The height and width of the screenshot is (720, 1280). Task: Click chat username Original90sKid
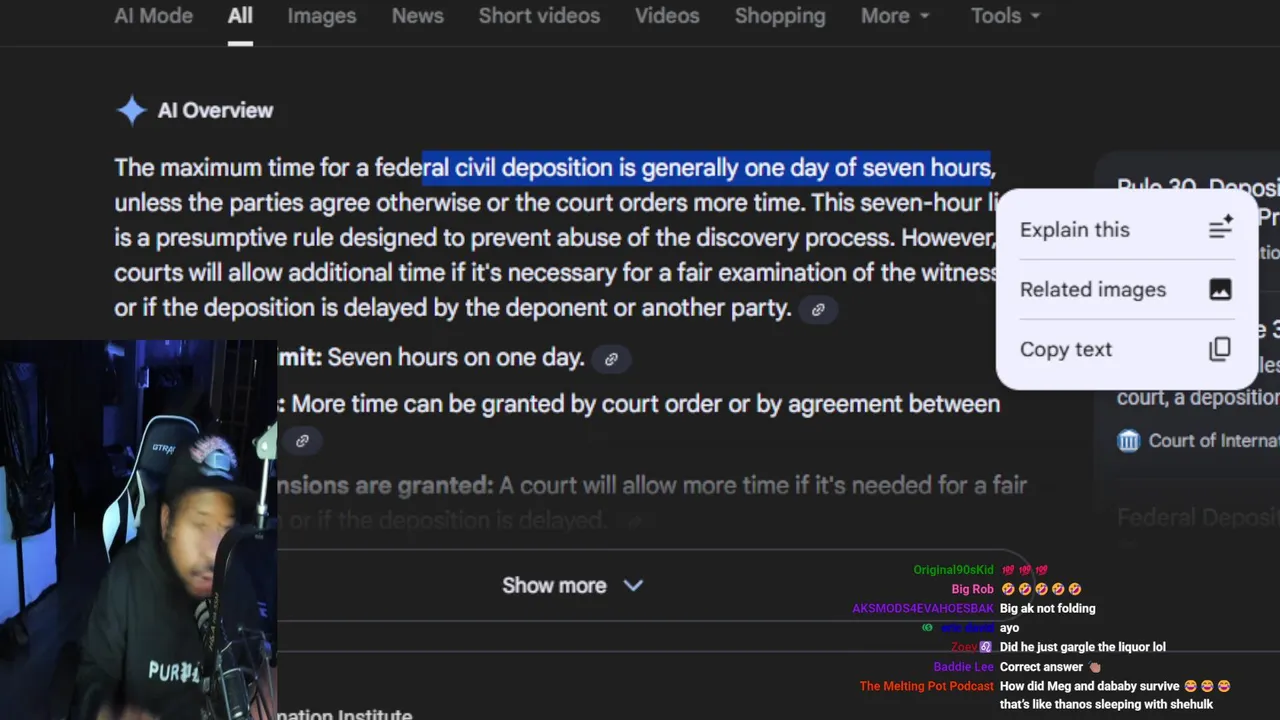click(953, 570)
